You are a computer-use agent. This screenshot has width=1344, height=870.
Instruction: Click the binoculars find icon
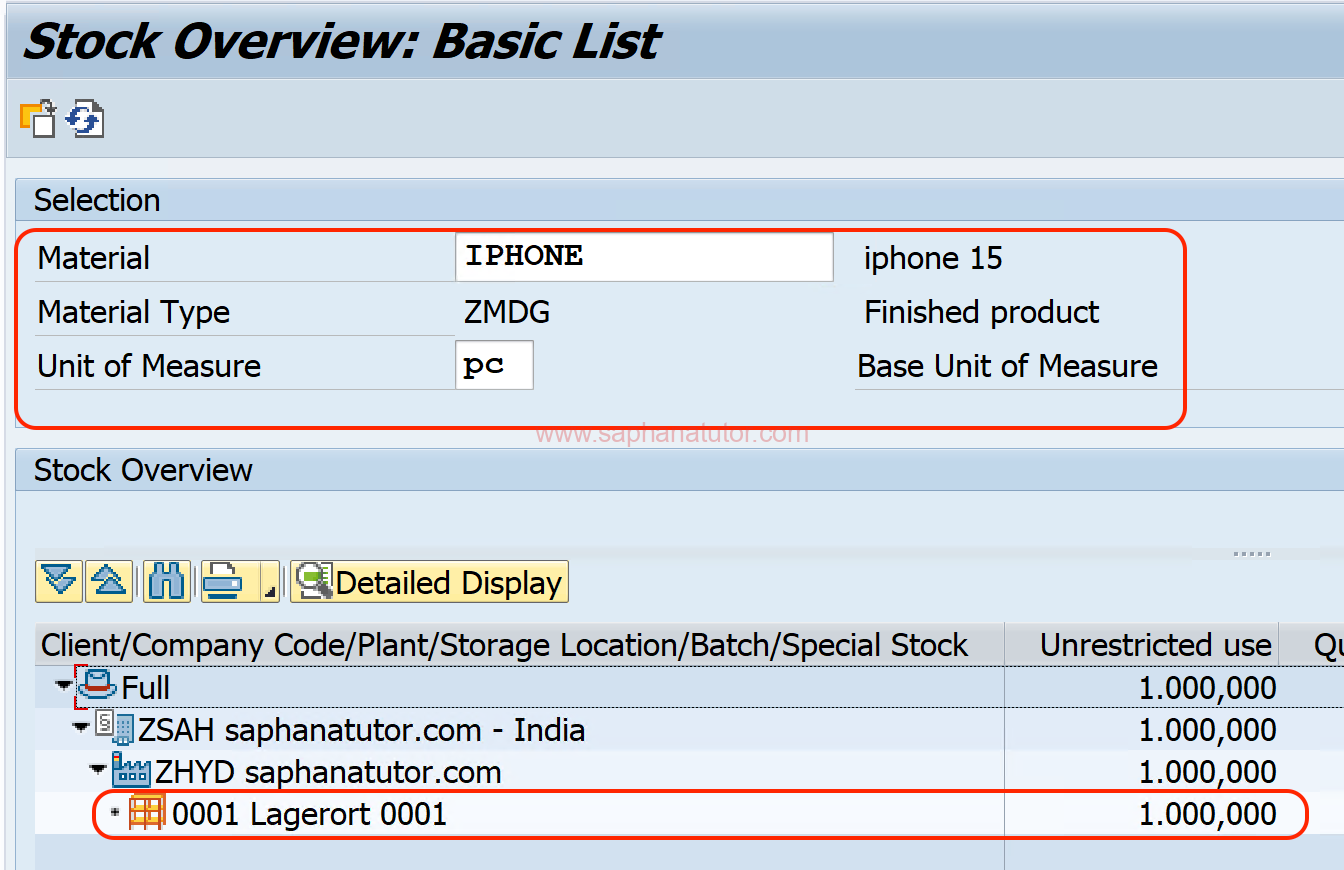[x=166, y=581]
